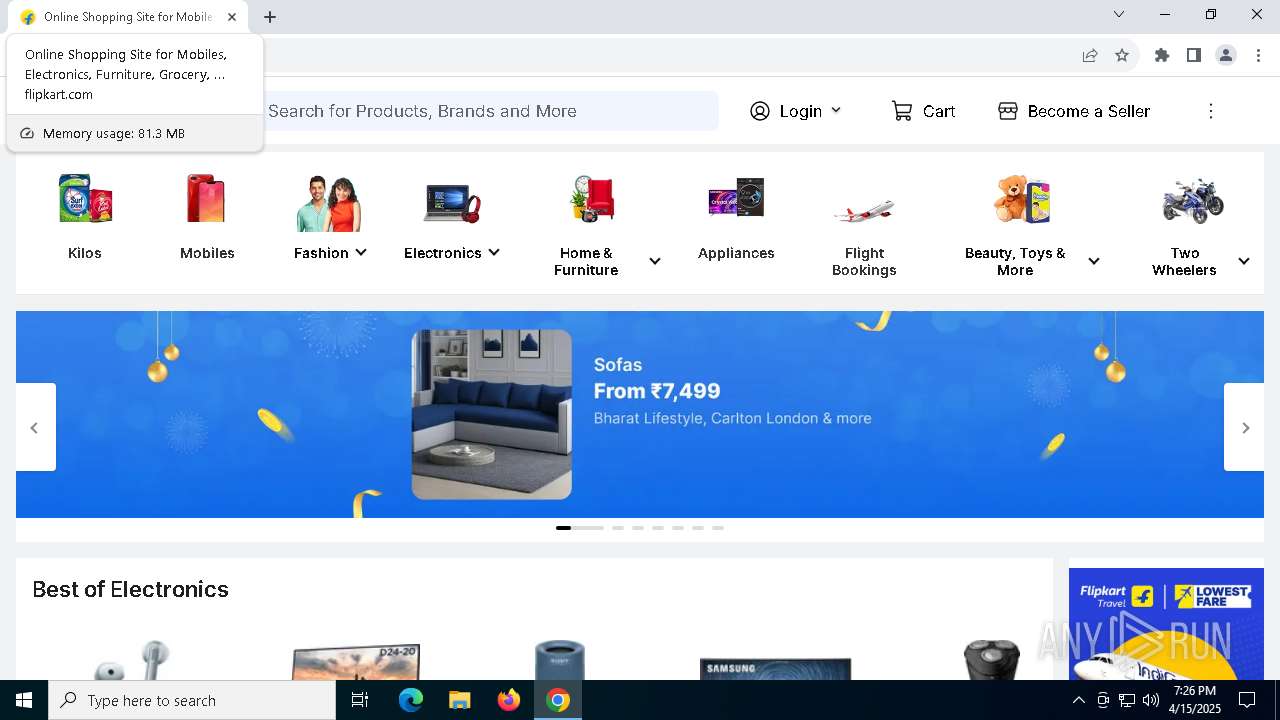Click the Windows taskbar search box
Screen dimensions: 1280x720
(x=192, y=700)
